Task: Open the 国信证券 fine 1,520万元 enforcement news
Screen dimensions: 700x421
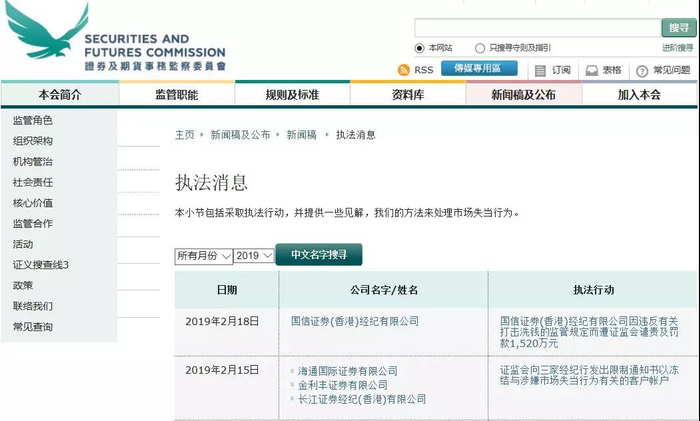Action: point(589,332)
